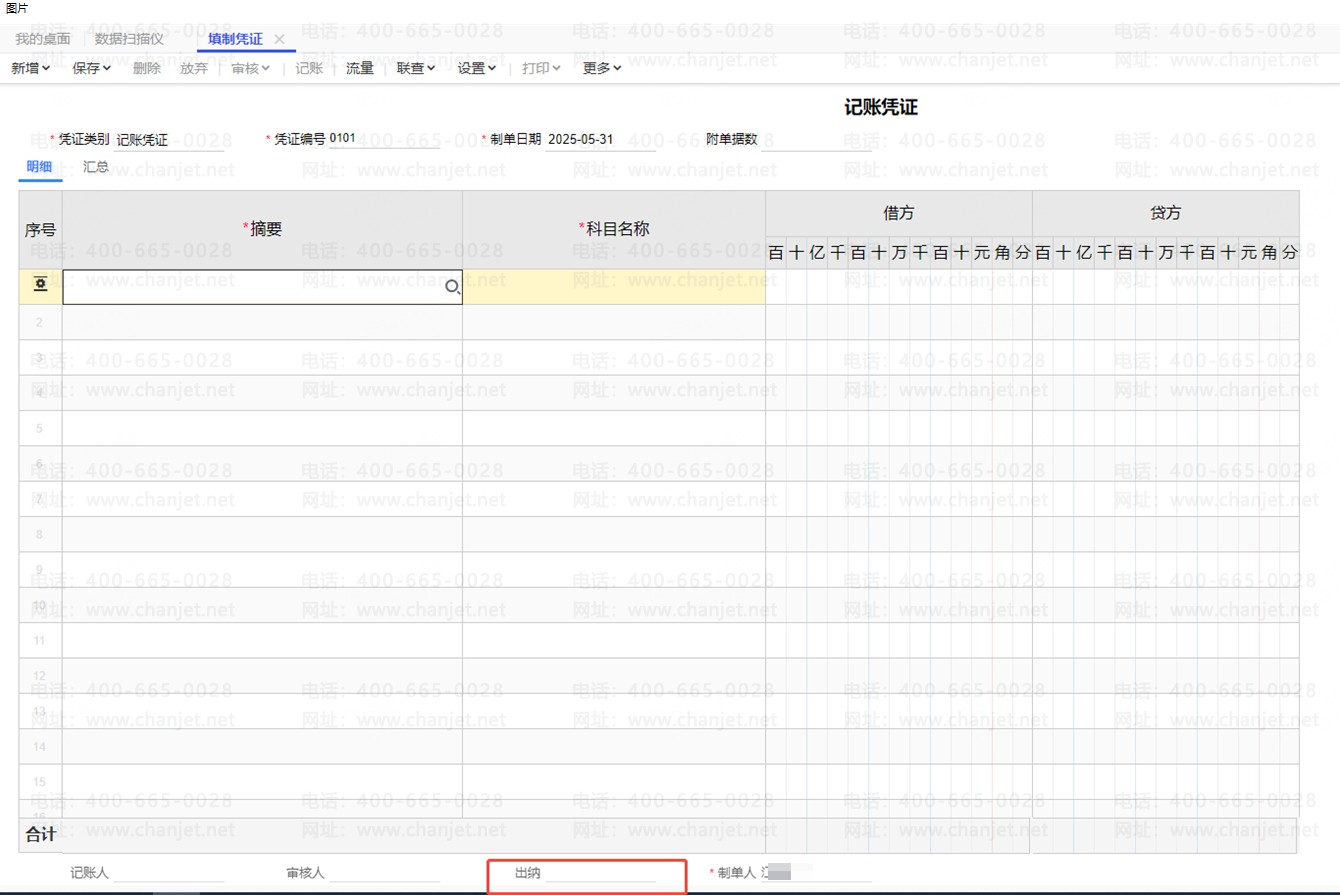The height and width of the screenshot is (895, 1340).
Task: Expand the 更多 menu
Action: (x=602, y=68)
